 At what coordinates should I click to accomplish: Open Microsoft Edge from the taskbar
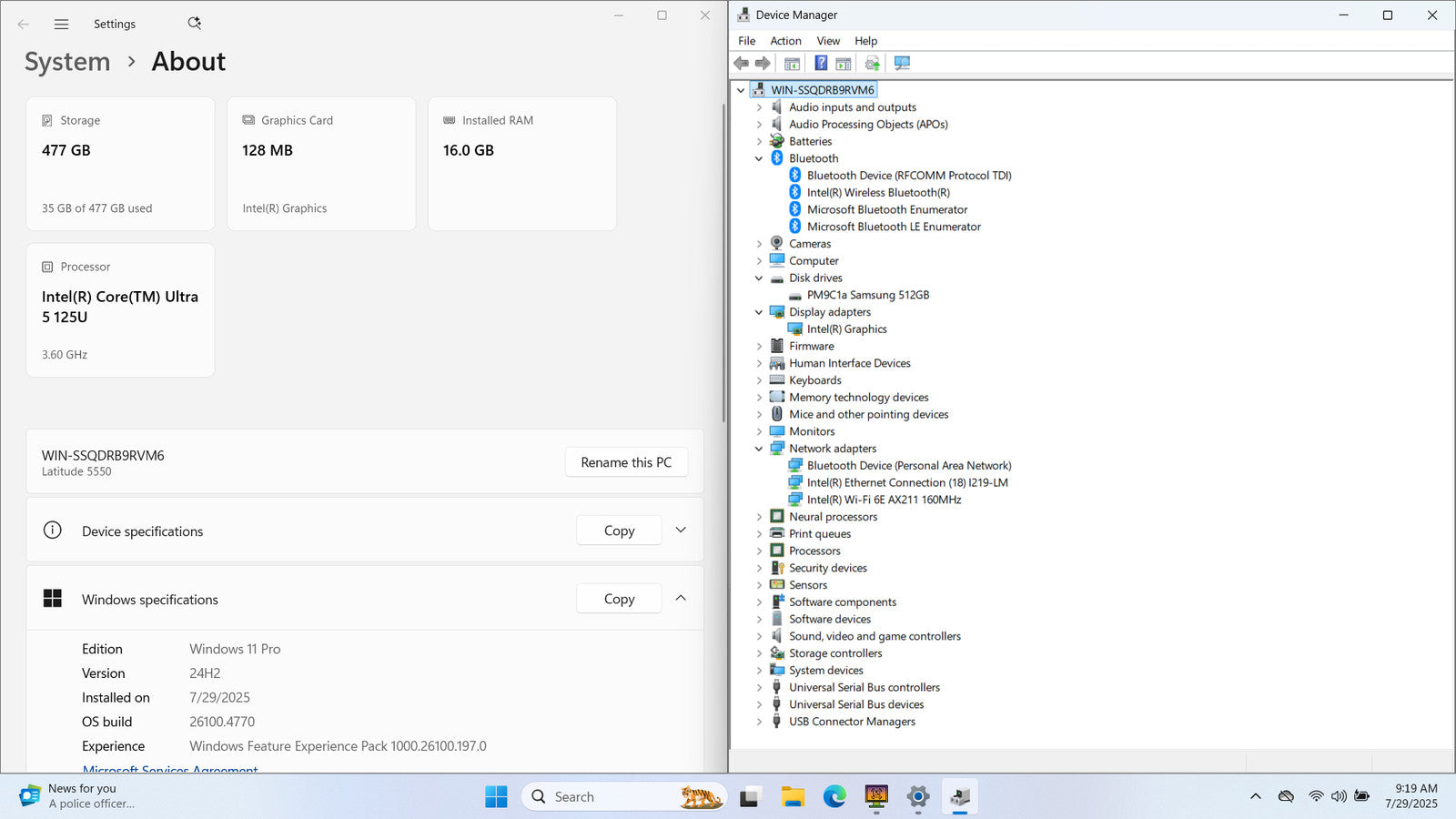(x=834, y=796)
